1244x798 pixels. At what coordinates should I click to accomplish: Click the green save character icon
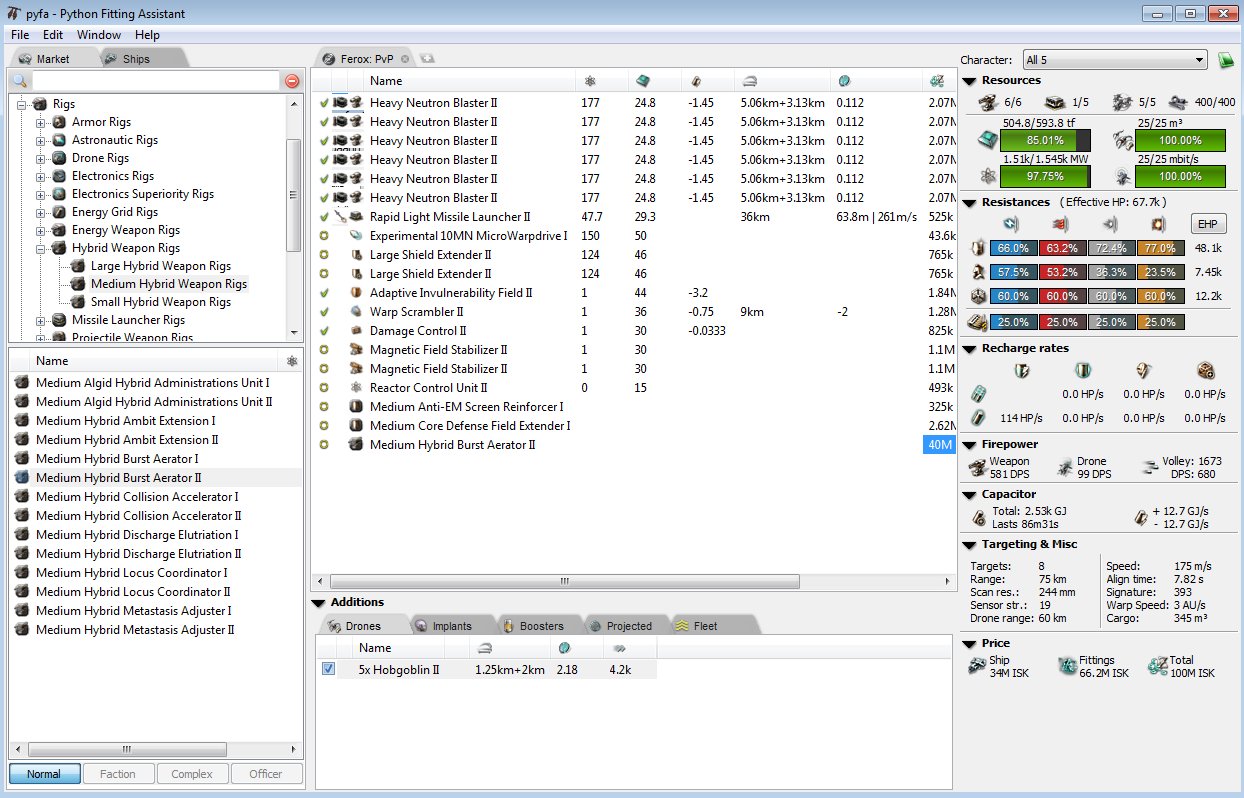1226,60
